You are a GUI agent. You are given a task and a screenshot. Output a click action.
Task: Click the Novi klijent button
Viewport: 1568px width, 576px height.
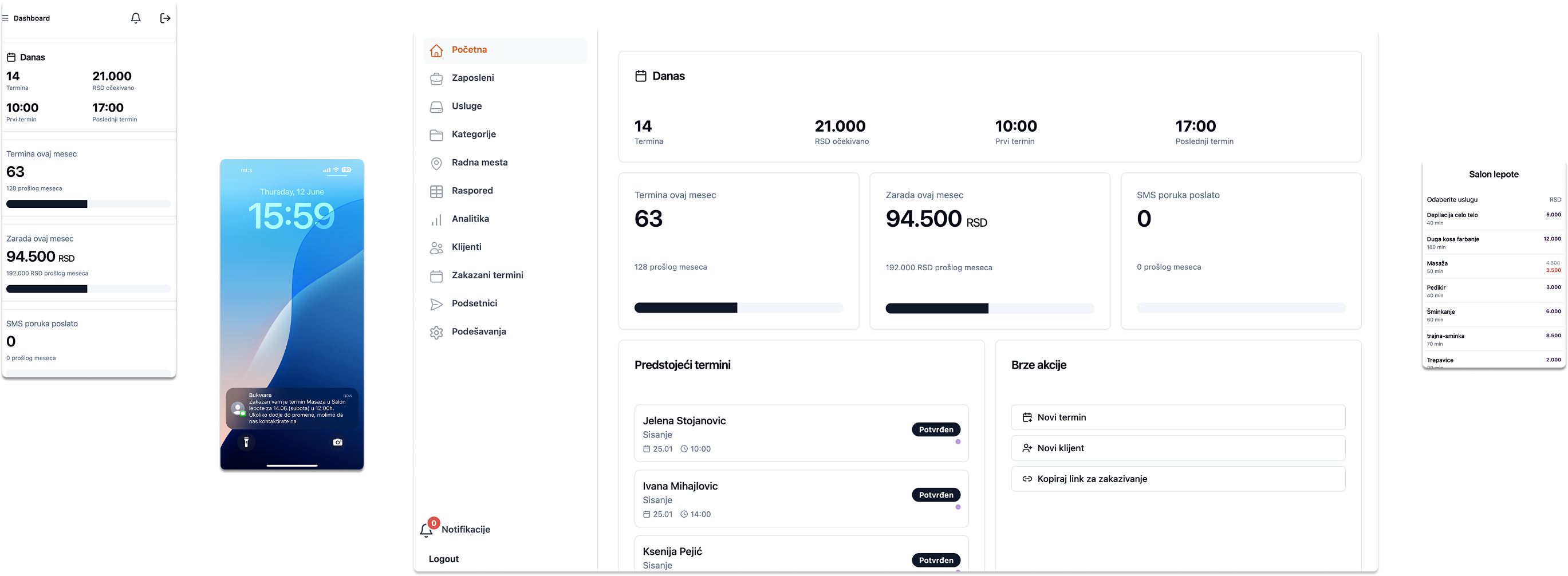coord(1178,448)
